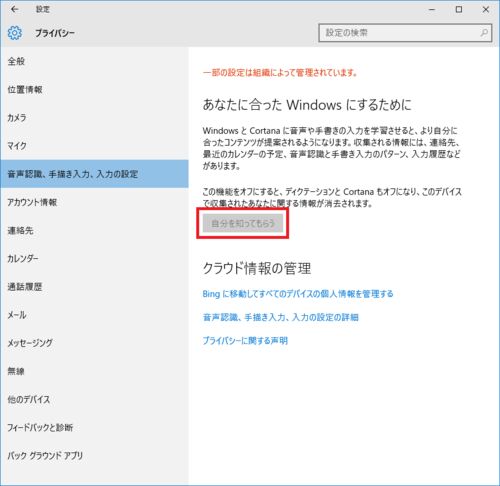This screenshot has width=500, height=486.
Task: Open the プライバシーに関する声明 link
Action: [245, 341]
